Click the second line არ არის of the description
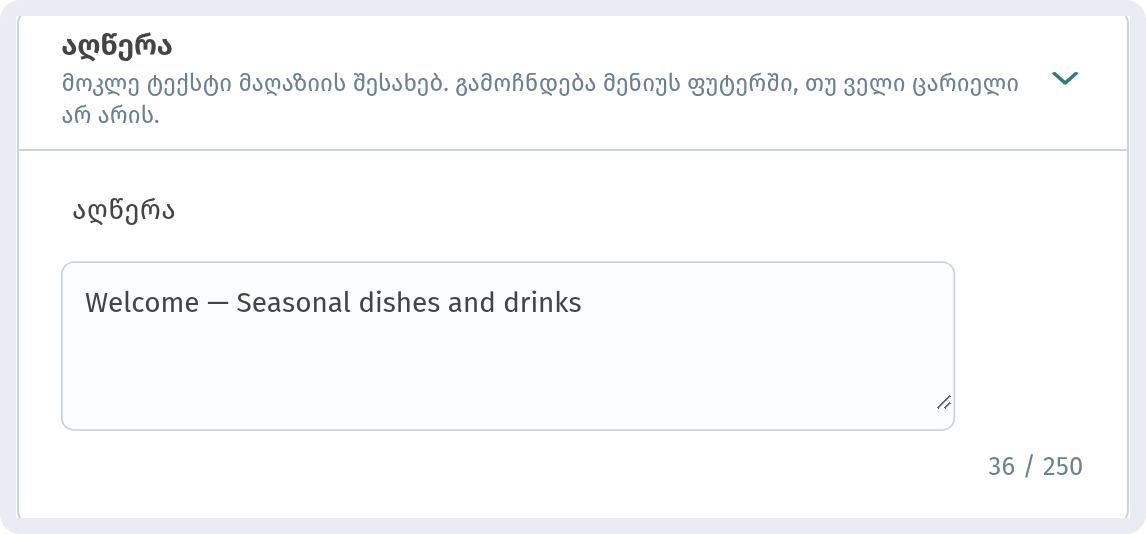The height and width of the screenshot is (534, 1146). (x=110, y=115)
